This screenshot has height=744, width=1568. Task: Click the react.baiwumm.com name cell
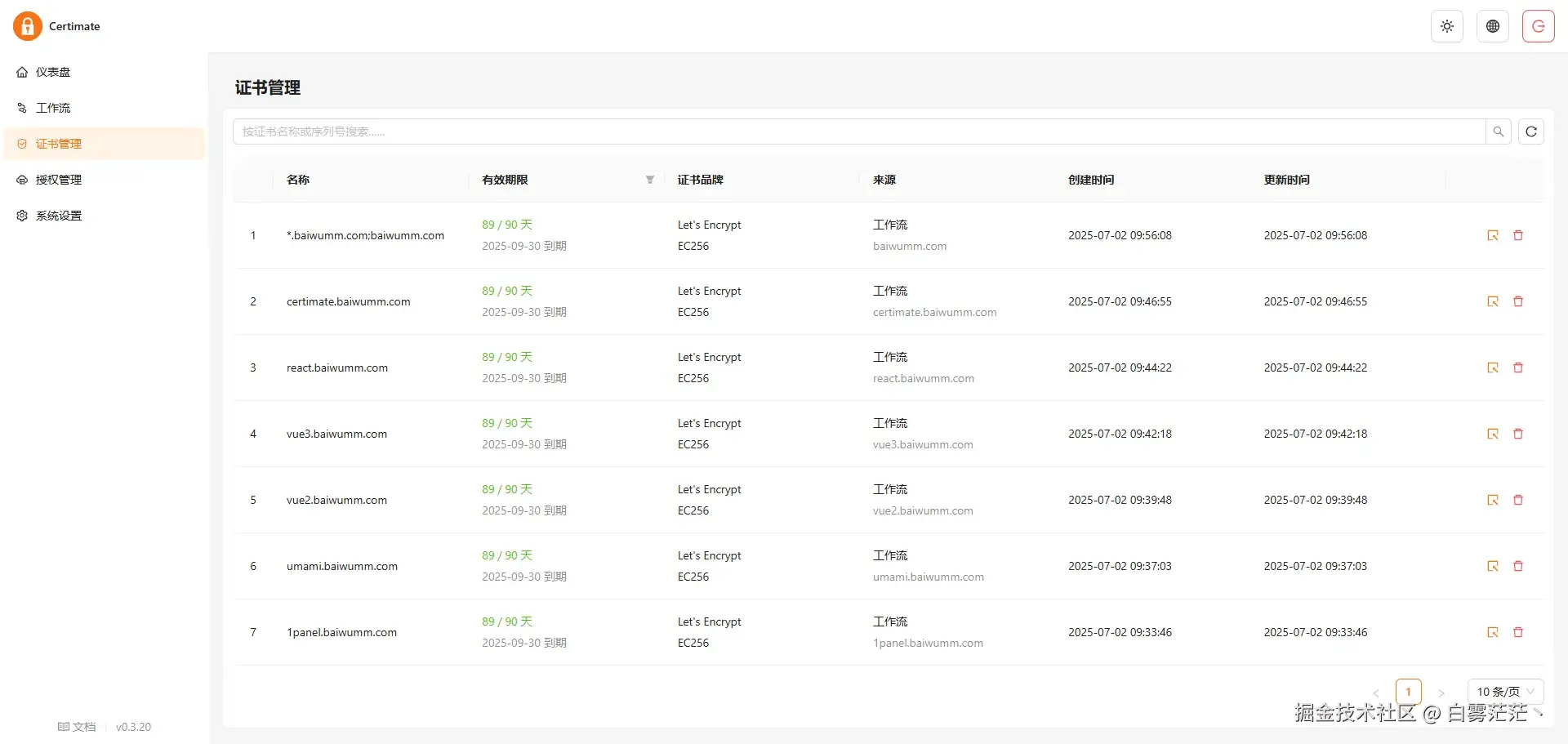[x=337, y=368]
